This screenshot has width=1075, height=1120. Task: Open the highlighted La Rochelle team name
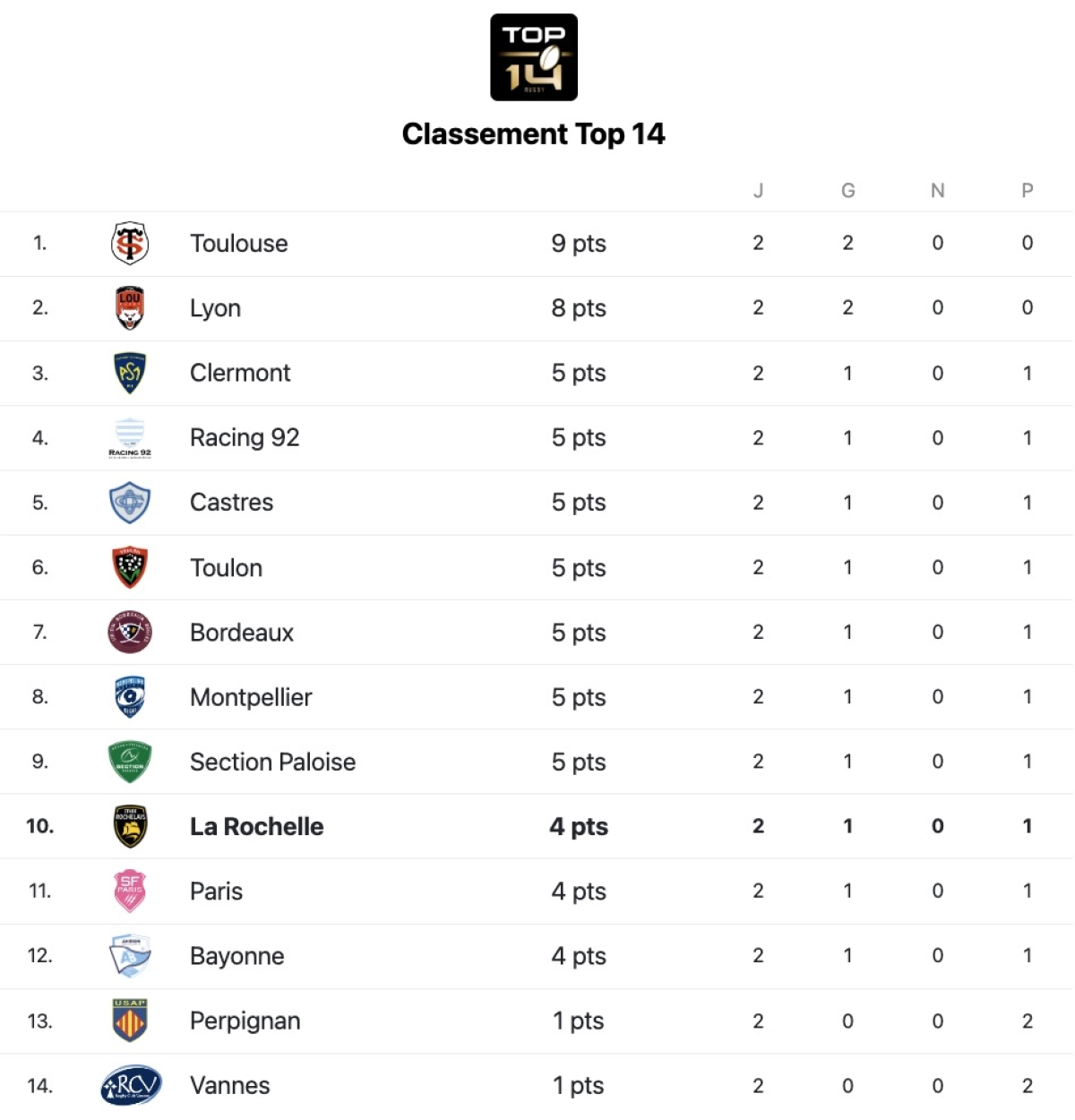tap(256, 826)
